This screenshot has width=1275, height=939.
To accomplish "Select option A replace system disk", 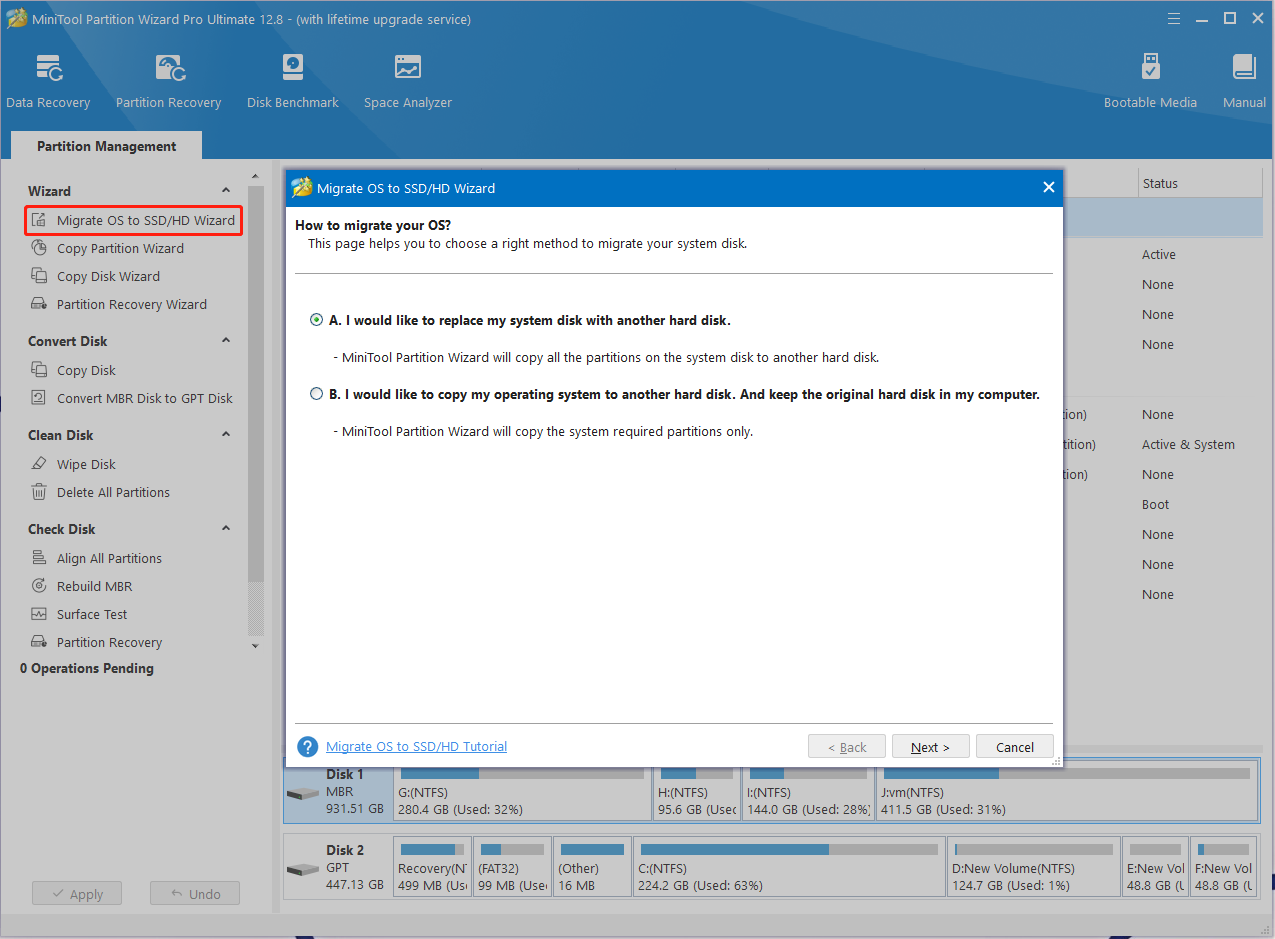I will [317, 320].
